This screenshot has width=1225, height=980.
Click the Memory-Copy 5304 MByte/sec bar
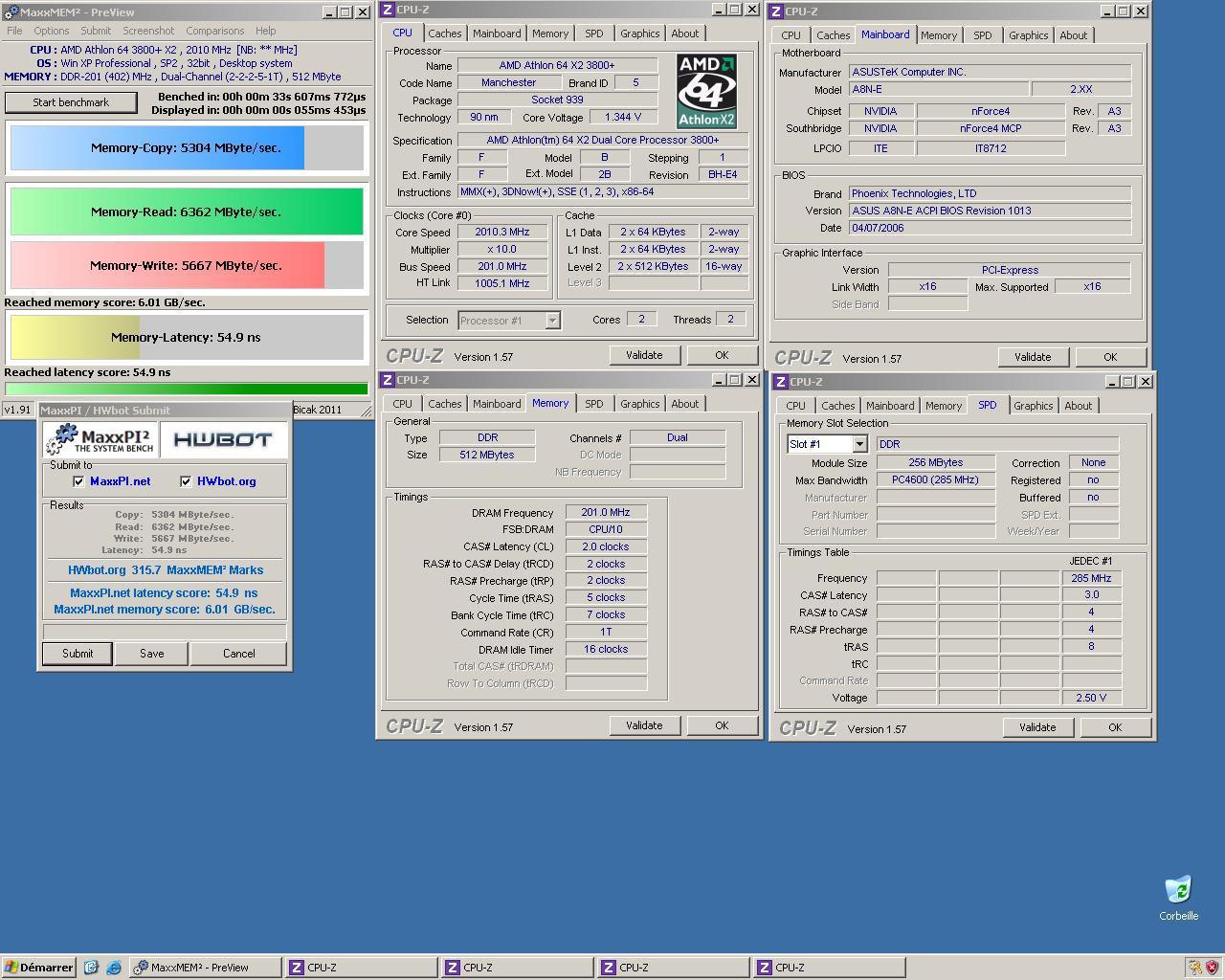click(x=187, y=147)
